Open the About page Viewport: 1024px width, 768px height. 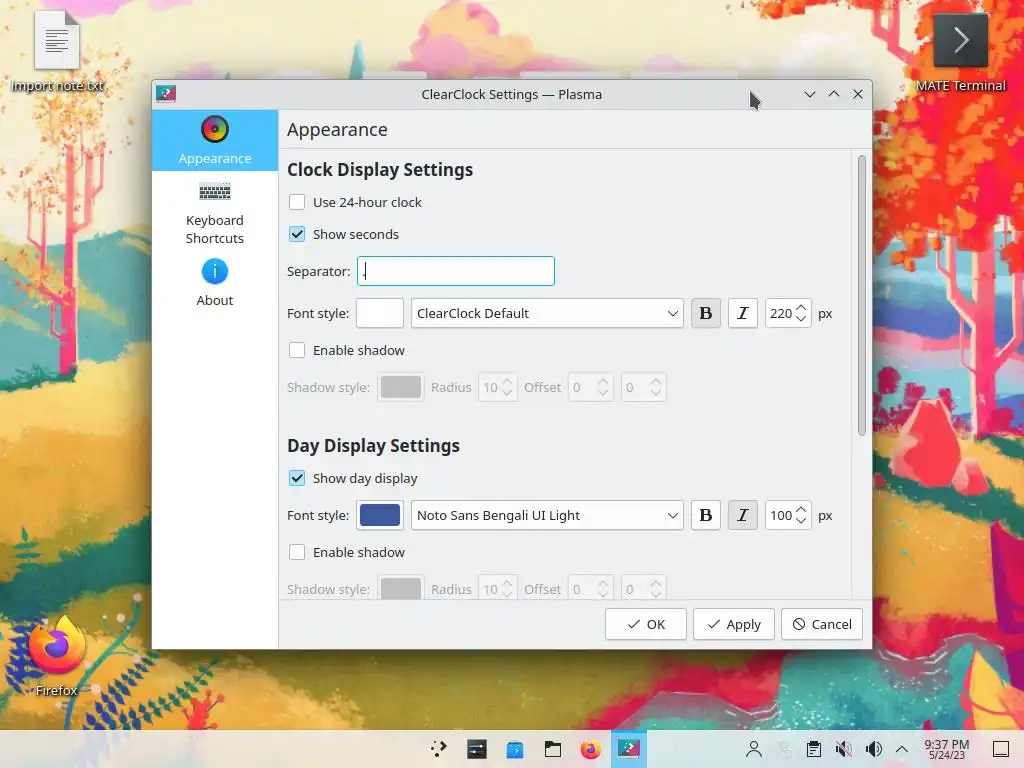tap(215, 283)
